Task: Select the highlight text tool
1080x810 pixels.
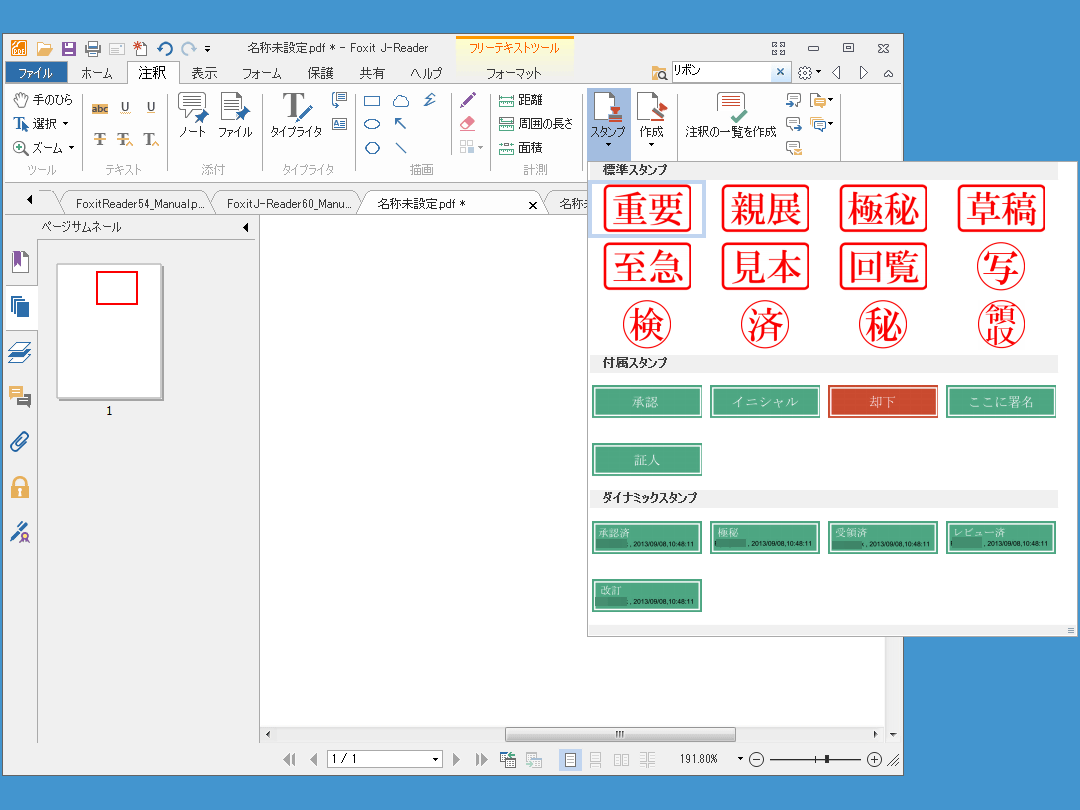Action: point(100,108)
